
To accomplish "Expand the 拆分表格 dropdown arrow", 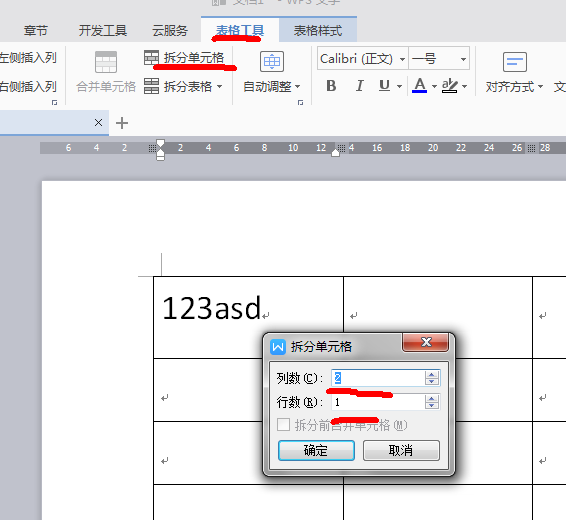I will (219, 87).
